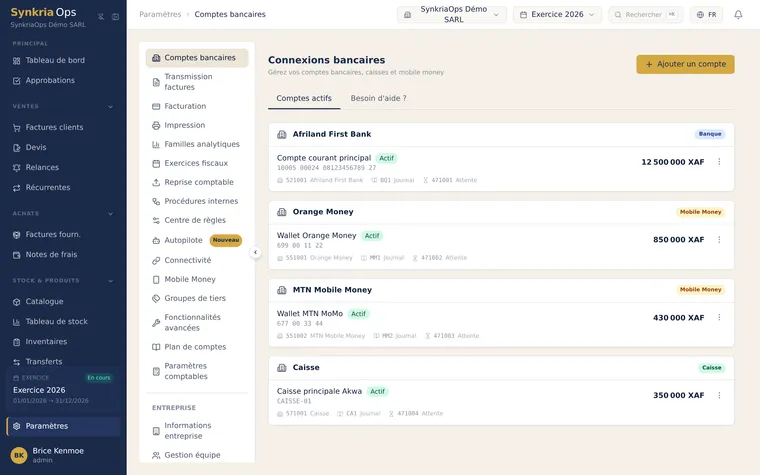The width and height of the screenshot is (760, 475).
Task: Open Centre de règles settings
Action: point(197,220)
